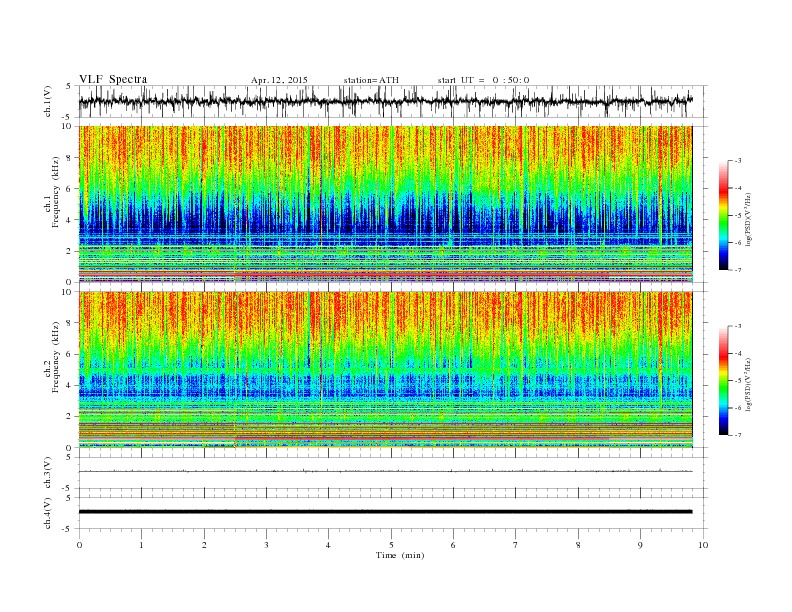
Task: Click the 'station=ATH' label
Action: 371,80
